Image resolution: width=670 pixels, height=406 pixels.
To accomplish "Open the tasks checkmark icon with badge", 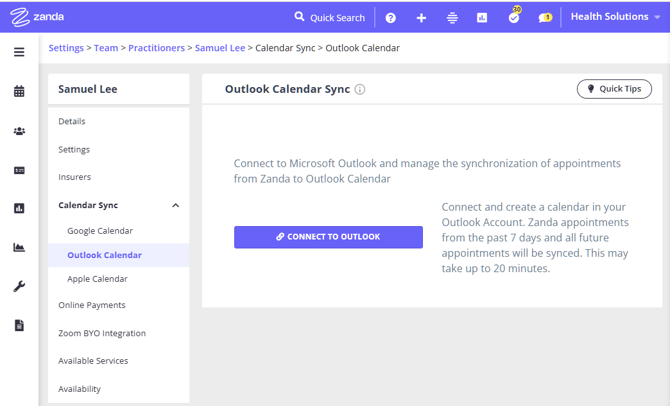I will (x=514, y=17).
